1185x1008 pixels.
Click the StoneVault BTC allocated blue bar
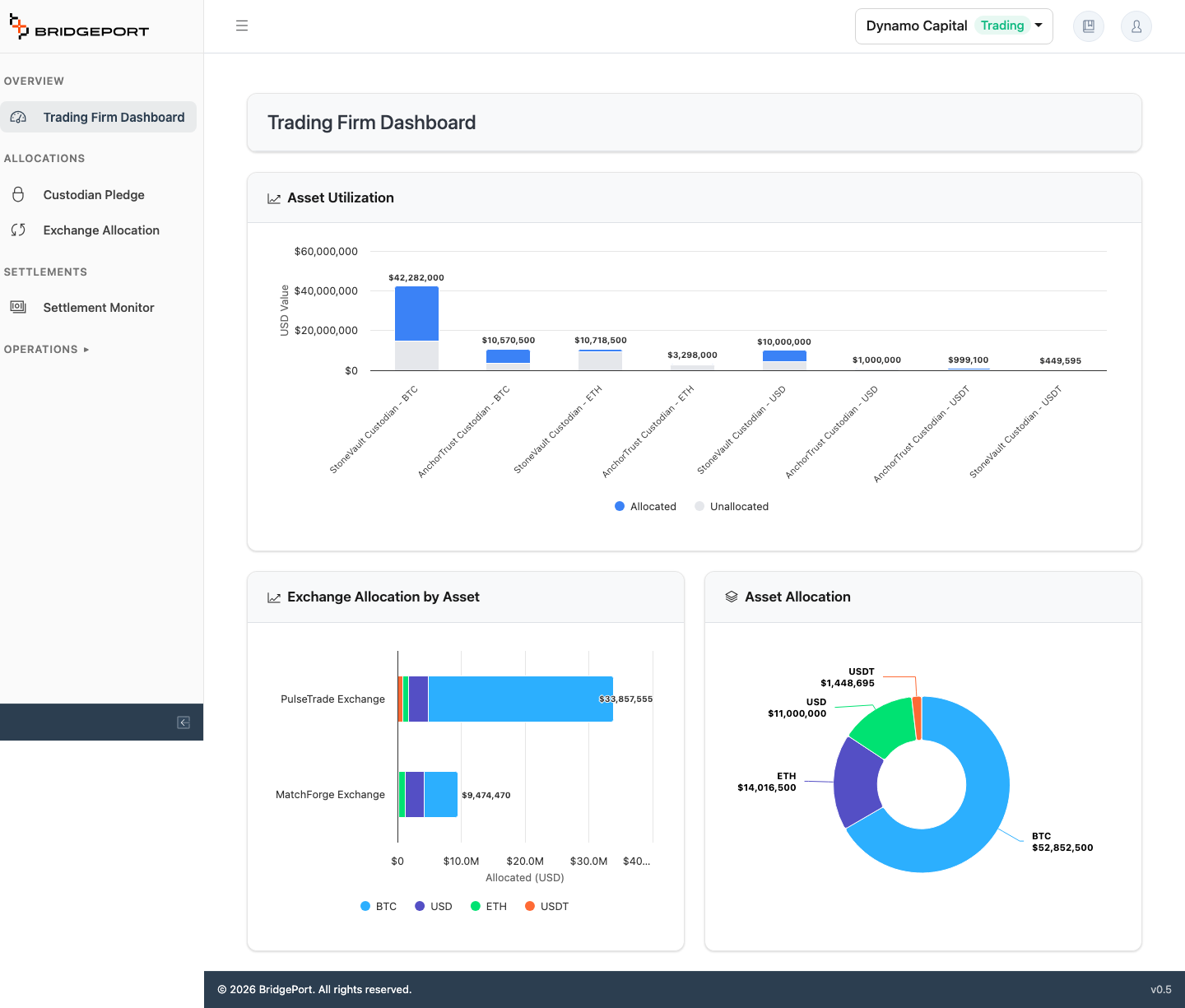point(416,314)
